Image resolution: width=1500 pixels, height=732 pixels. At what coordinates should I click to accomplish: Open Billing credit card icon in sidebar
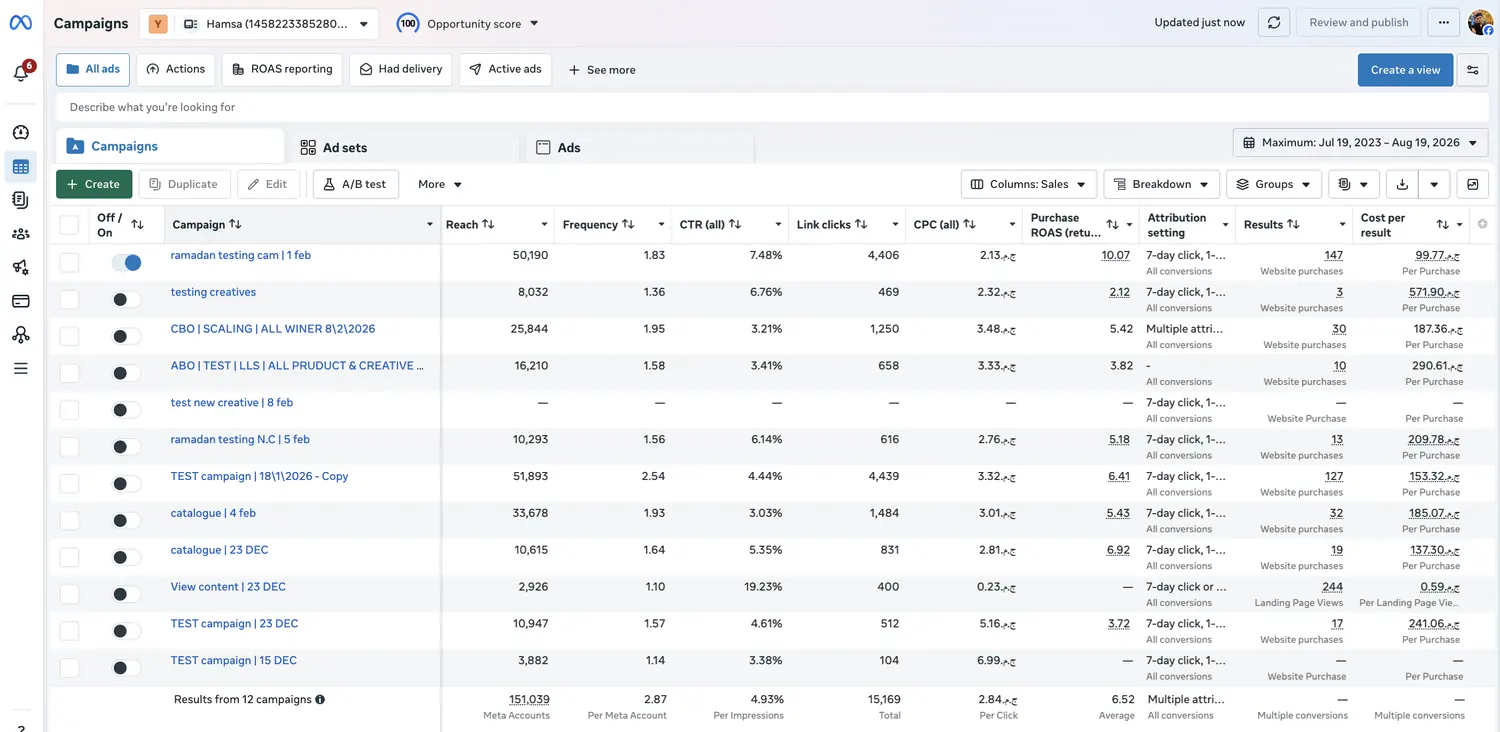(x=21, y=301)
